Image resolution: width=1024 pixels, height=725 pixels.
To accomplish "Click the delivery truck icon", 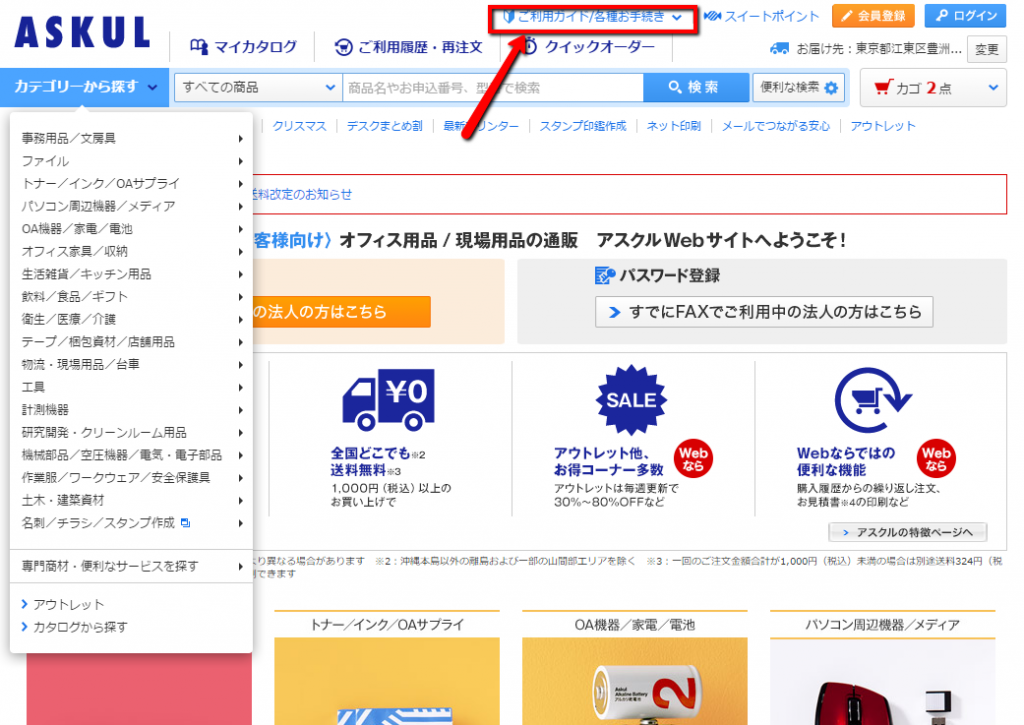I will pos(779,48).
